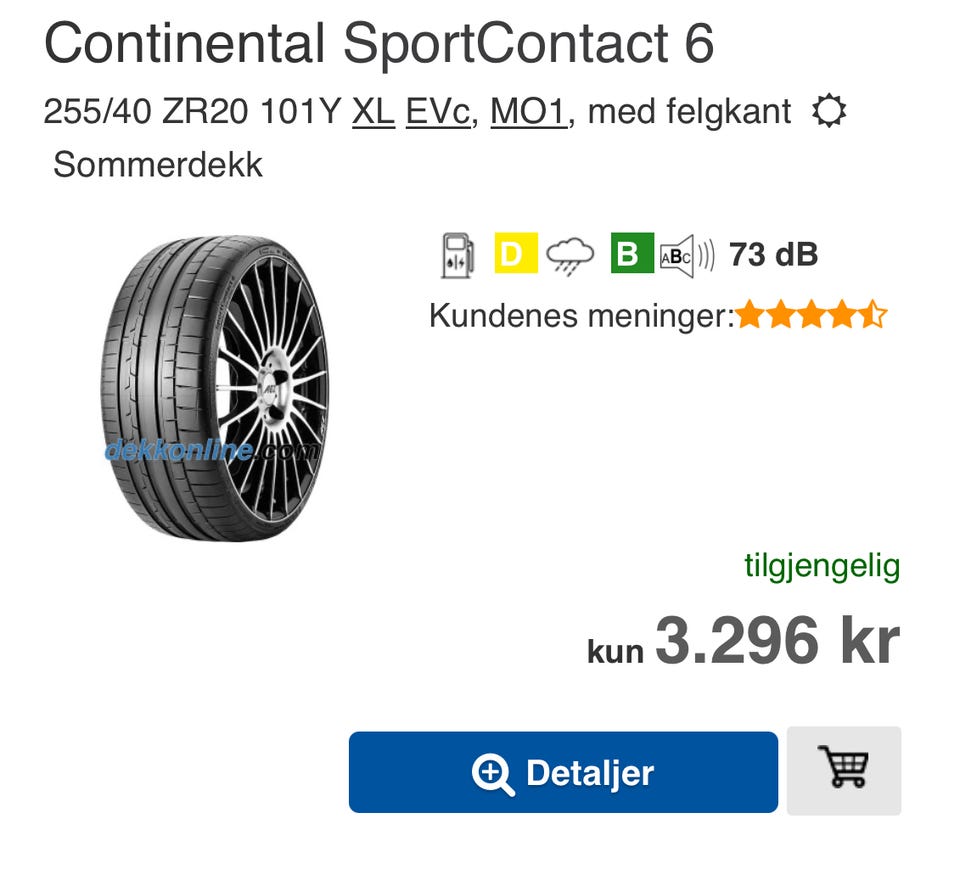Open the tire product image
Image resolution: width=960 pixels, height=869 pixels.
click(214, 386)
